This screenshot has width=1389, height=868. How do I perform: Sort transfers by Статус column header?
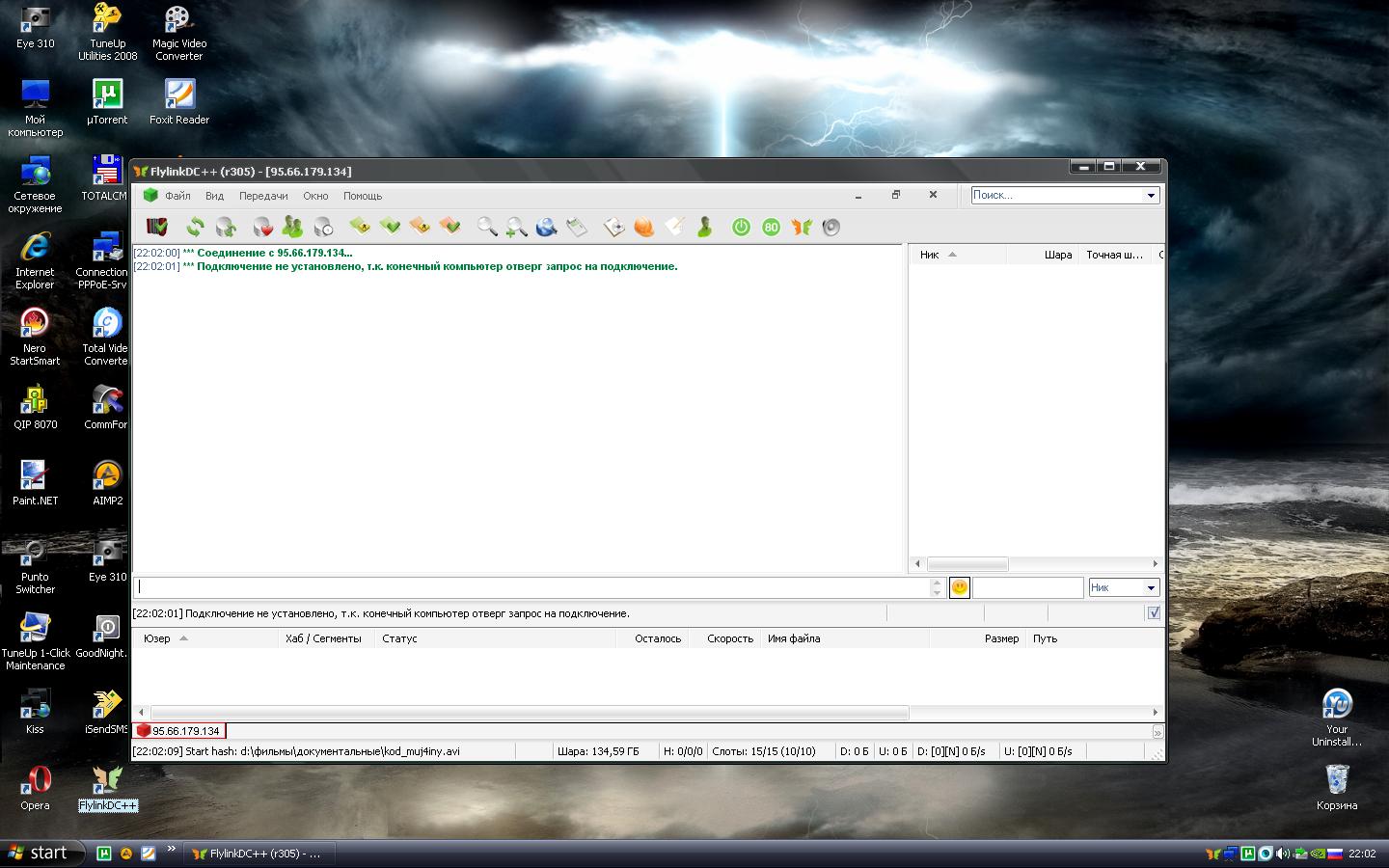(x=399, y=638)
